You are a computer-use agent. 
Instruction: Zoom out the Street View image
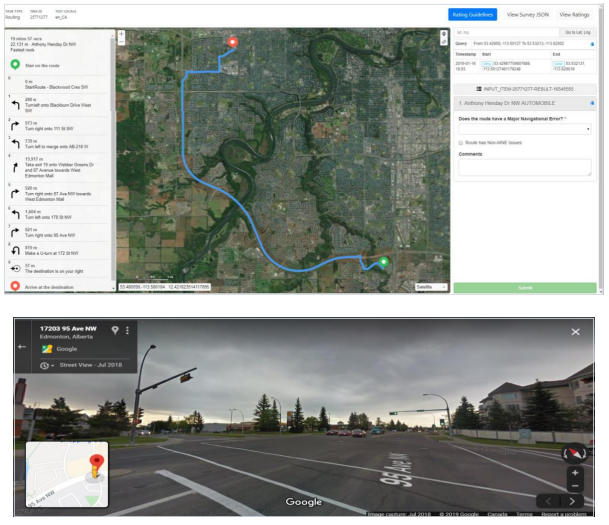575,486
